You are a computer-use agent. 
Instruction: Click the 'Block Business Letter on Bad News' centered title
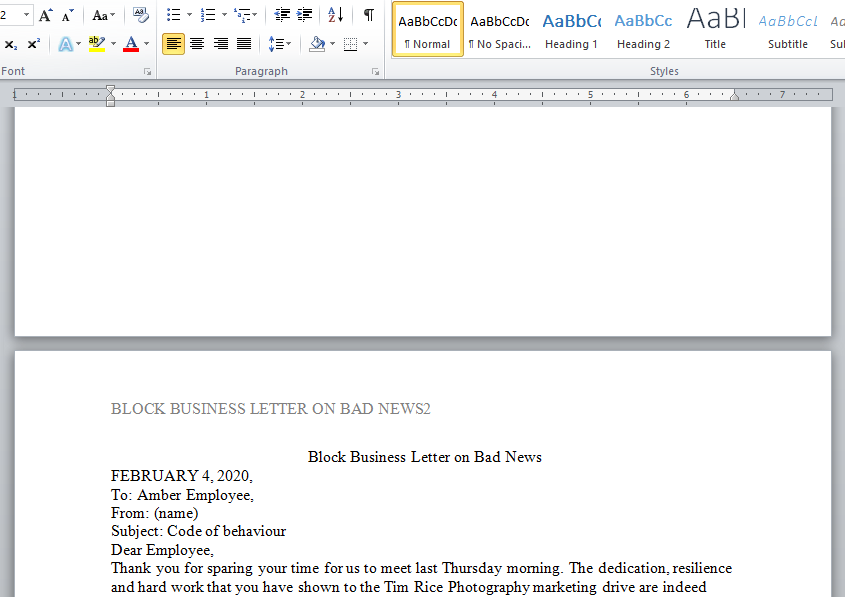click(x=424, y=457)
